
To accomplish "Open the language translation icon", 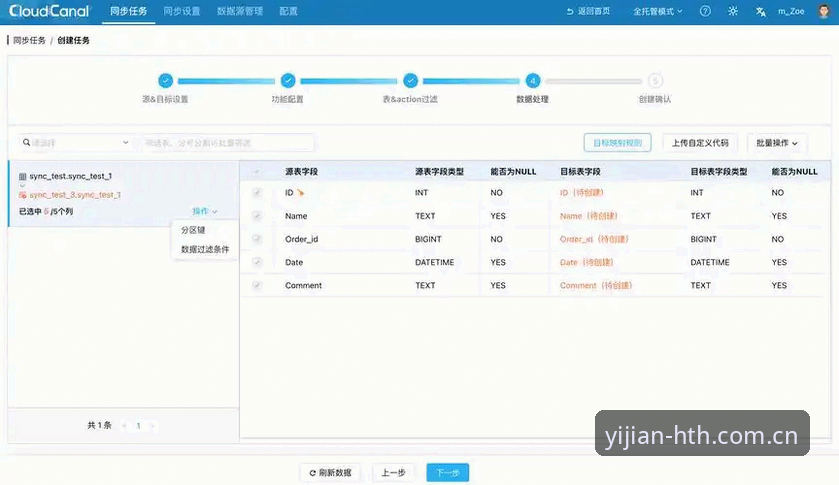I will [760, 11].
